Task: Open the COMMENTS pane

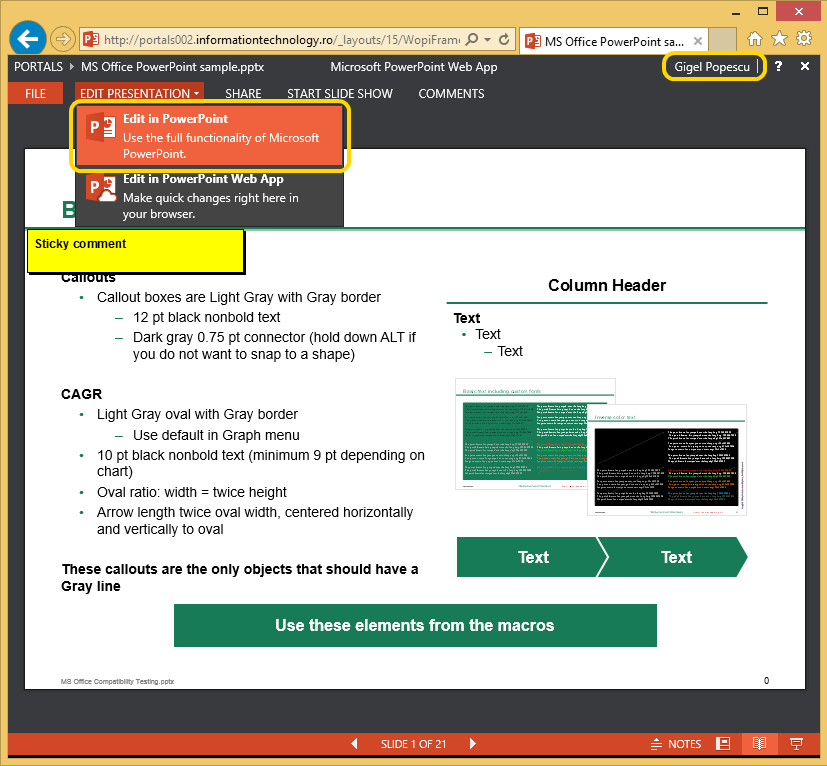Action: tap(451, 93)
